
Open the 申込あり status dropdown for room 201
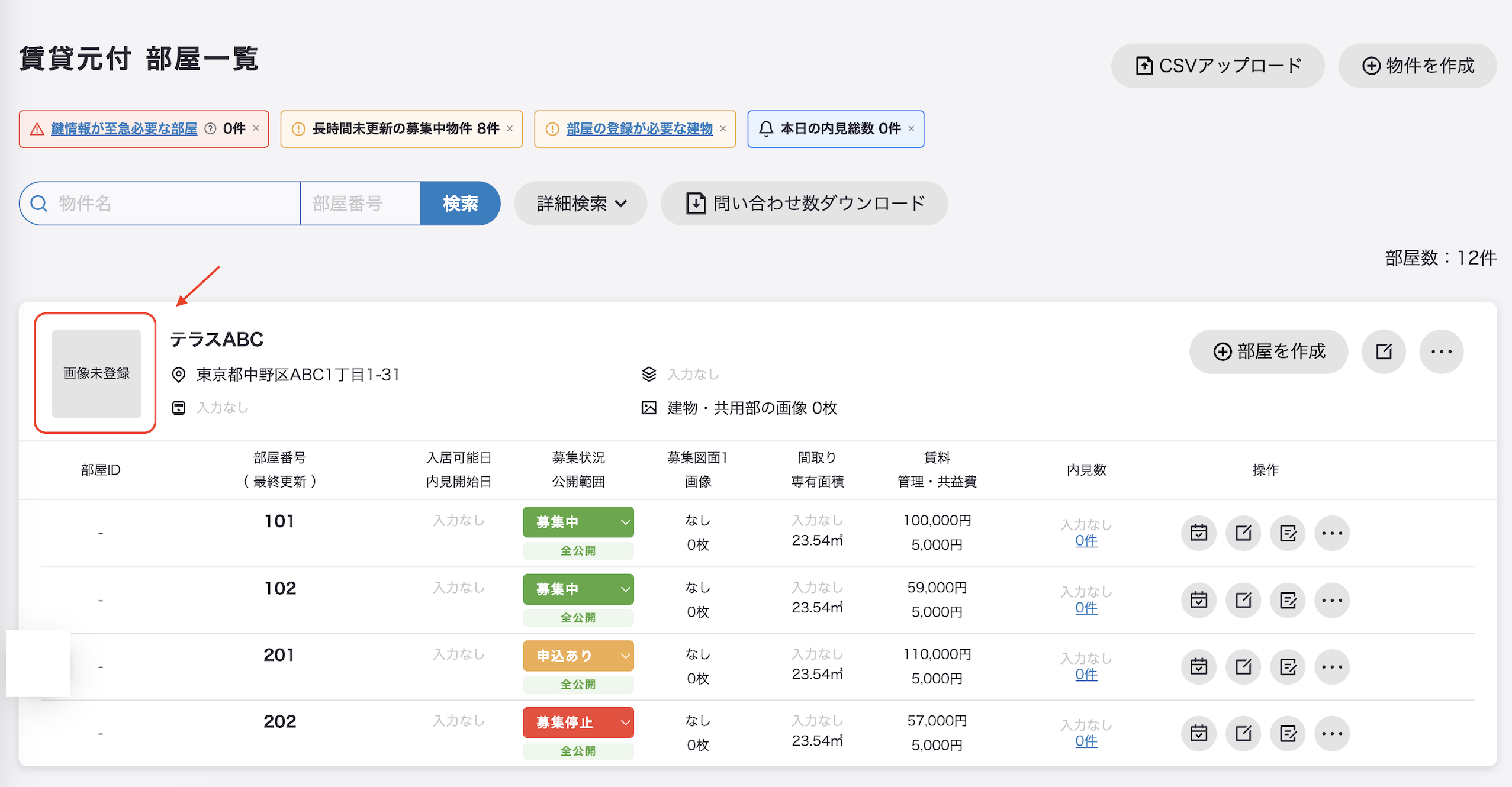(x=578, y=656)
